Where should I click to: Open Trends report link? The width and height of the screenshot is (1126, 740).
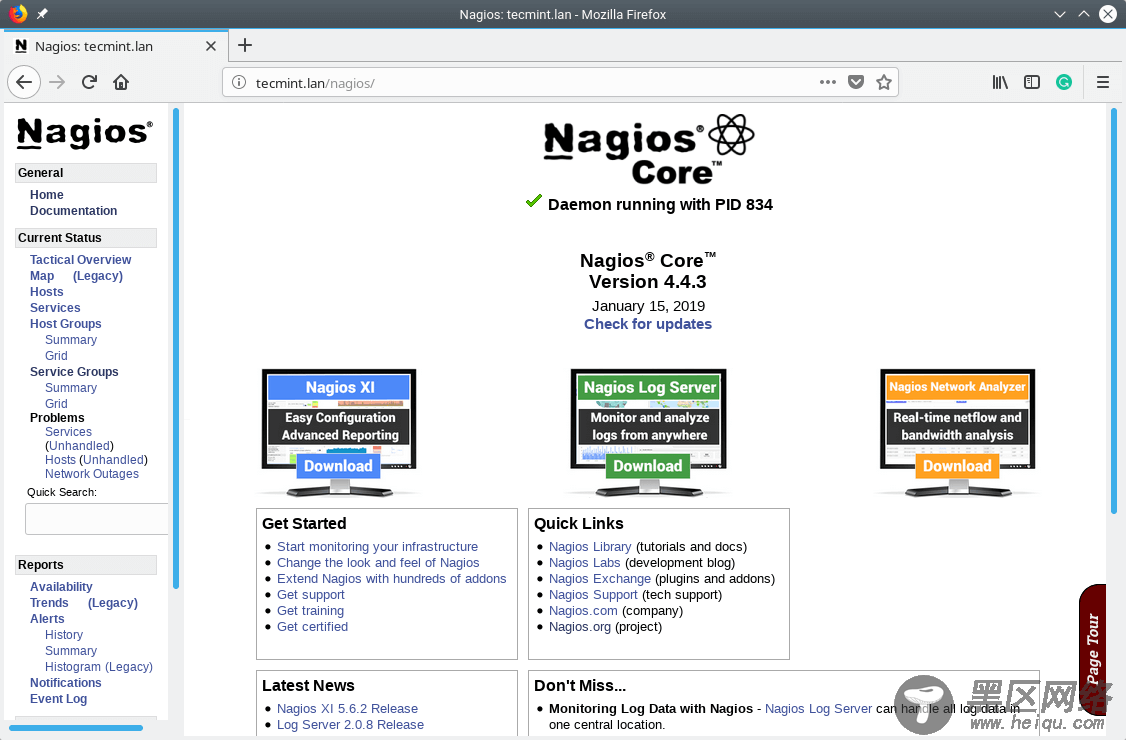click(x=49, y=603)
